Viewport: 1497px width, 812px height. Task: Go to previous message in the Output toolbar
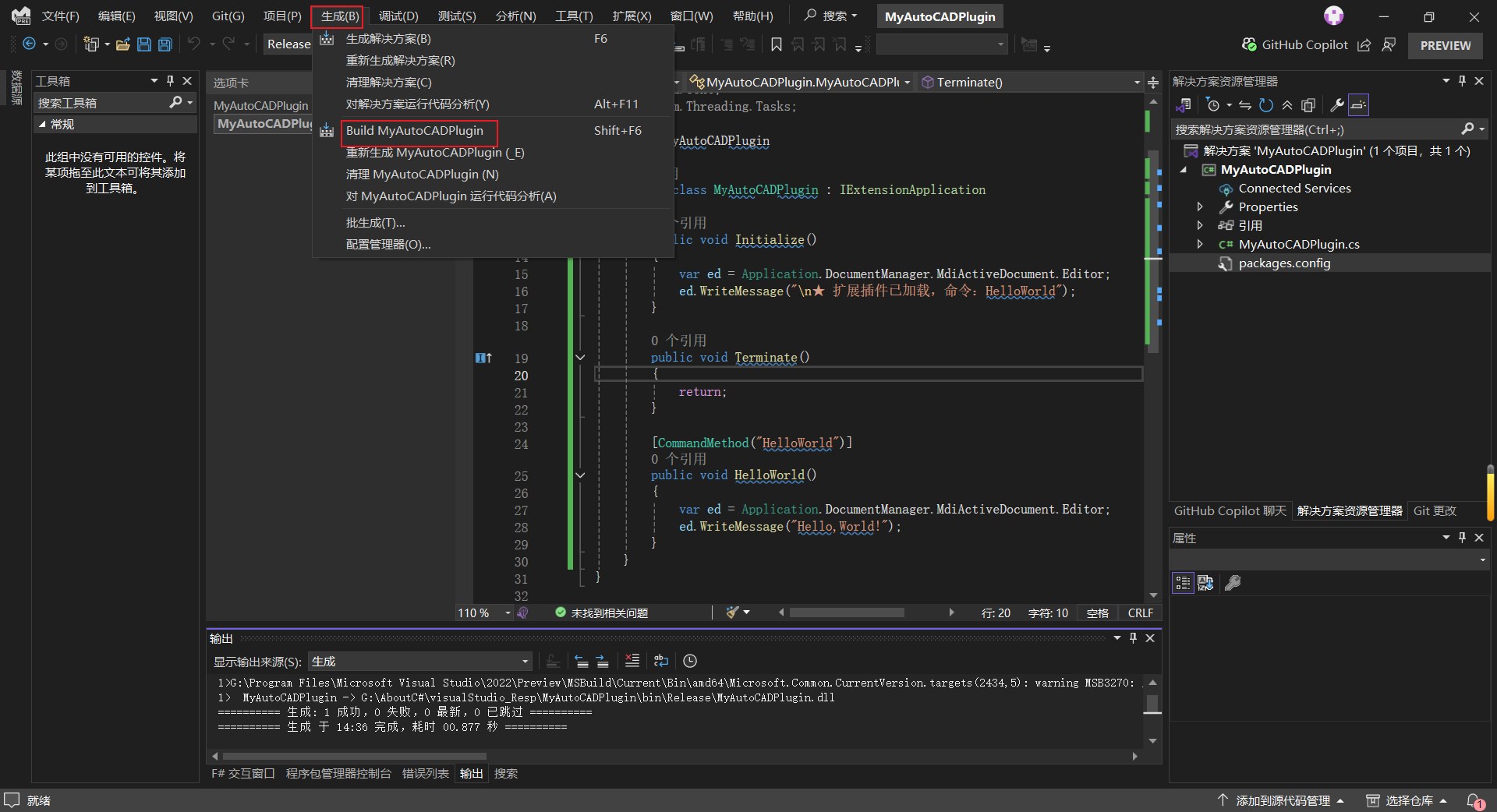tap(581, 661)
